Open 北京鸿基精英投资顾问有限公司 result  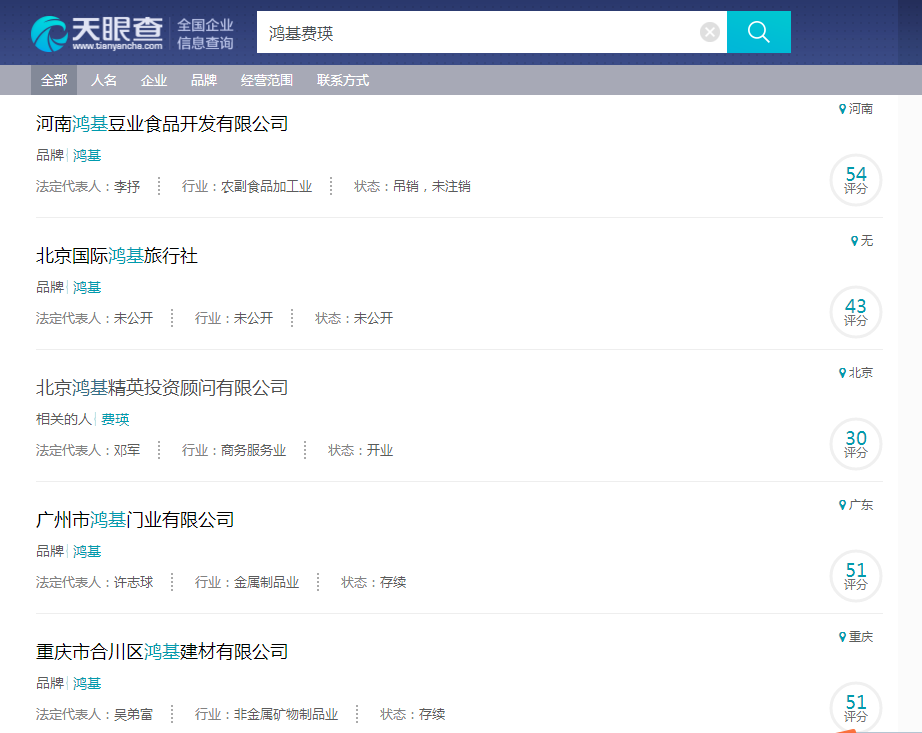(162, 388)
